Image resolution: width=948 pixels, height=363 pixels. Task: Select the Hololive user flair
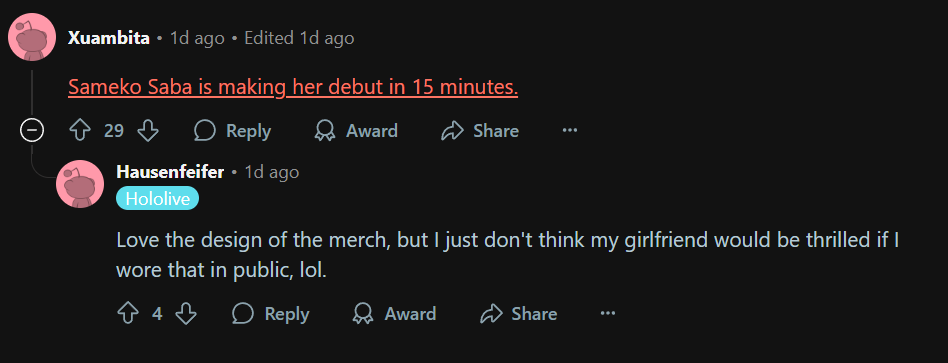point(158,198)
